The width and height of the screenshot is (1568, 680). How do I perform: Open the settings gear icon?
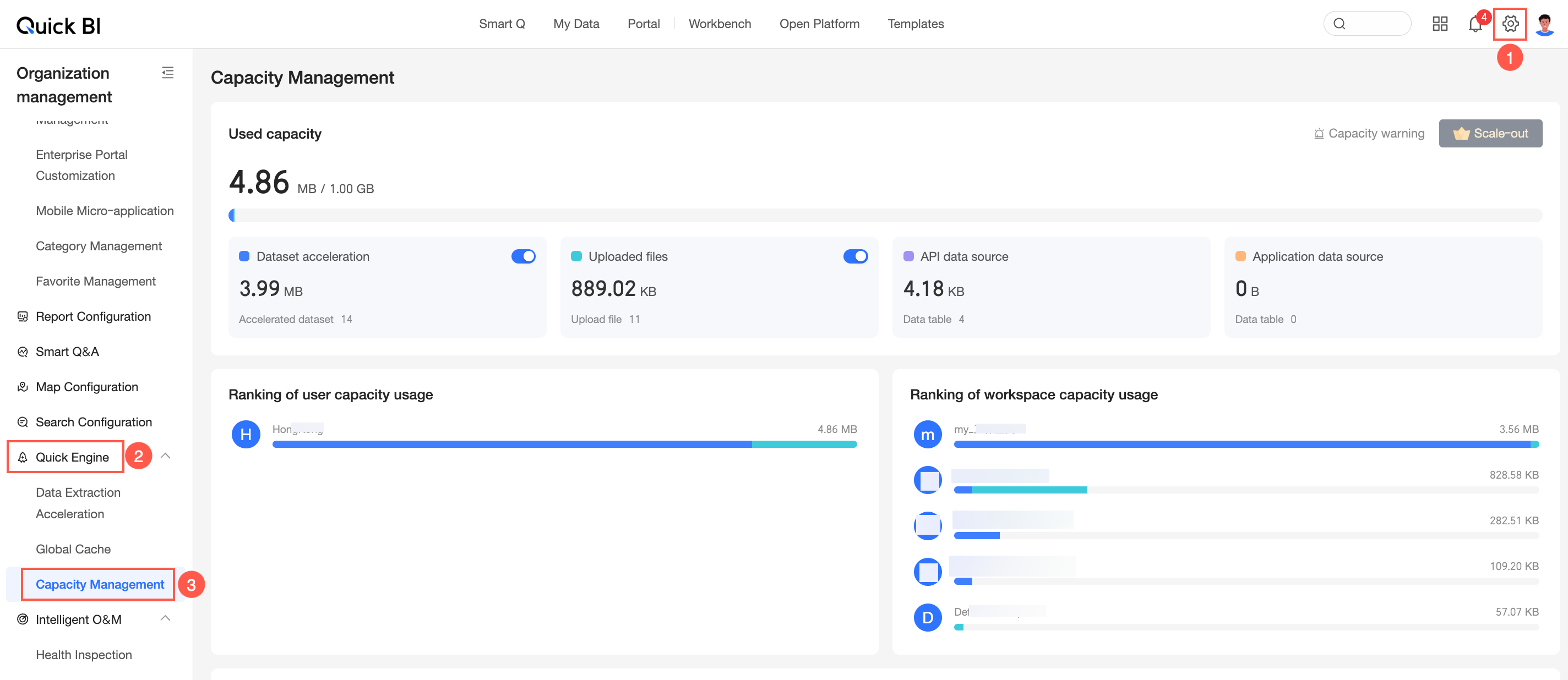[x=1510, y=24]
